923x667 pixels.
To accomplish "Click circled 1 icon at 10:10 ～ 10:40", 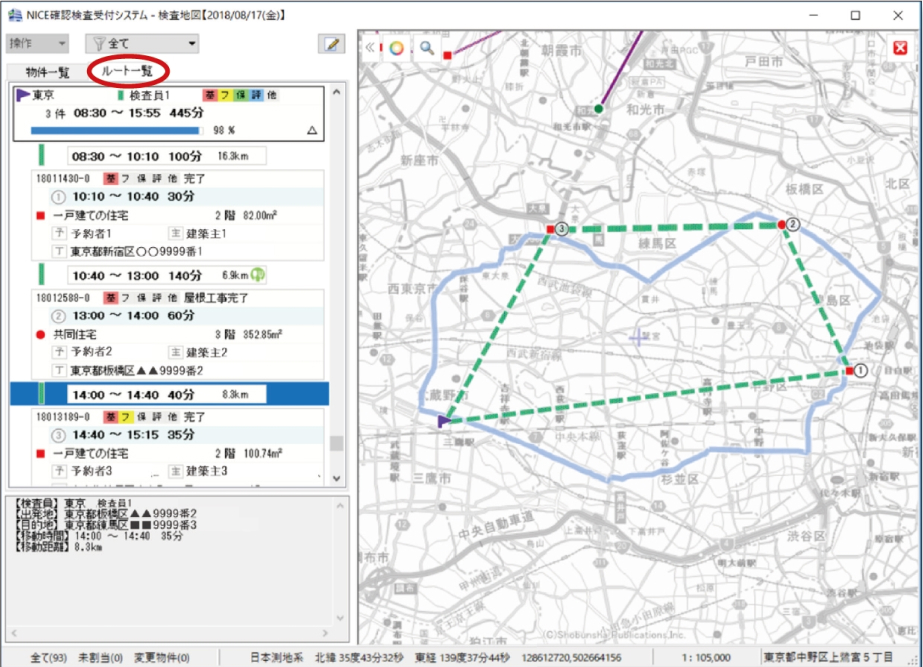I will pyautogui.click(x=58, y=197).
